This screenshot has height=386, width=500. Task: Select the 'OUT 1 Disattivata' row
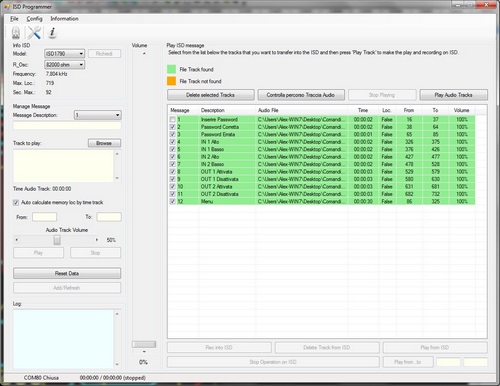click(322, 179)
